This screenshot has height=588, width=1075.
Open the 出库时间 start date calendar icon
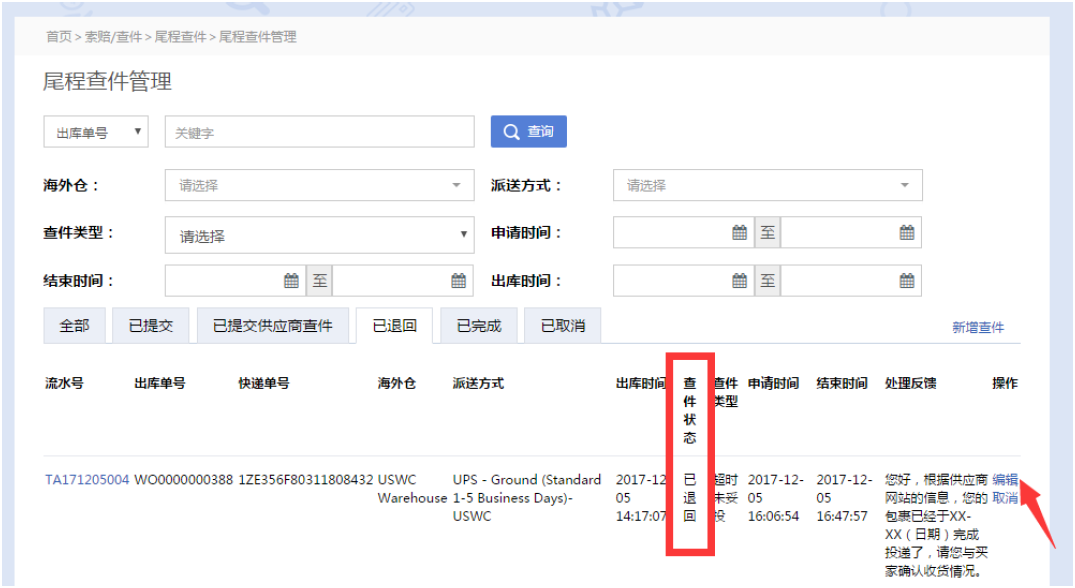[x=739, y=280]
